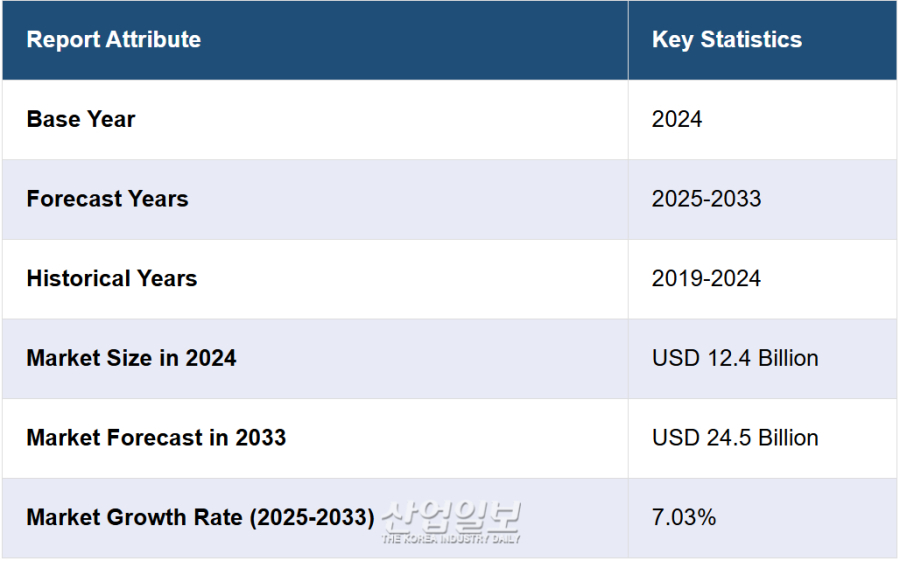
Task: Click The Korea Industry Daily watermark text
Action: [x=451, y=539]
